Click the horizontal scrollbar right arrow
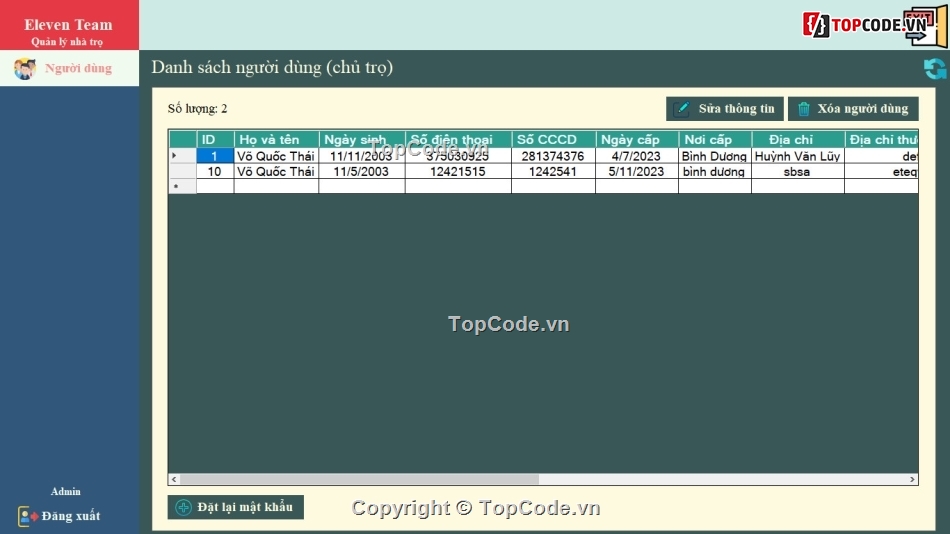The height and width of the screenshot is (534, 950). [912, 479]
